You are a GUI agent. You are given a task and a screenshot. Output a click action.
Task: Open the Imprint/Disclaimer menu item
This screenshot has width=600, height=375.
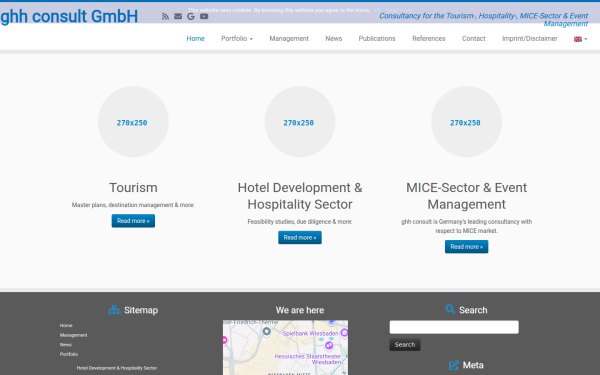[x=530, y=39]
